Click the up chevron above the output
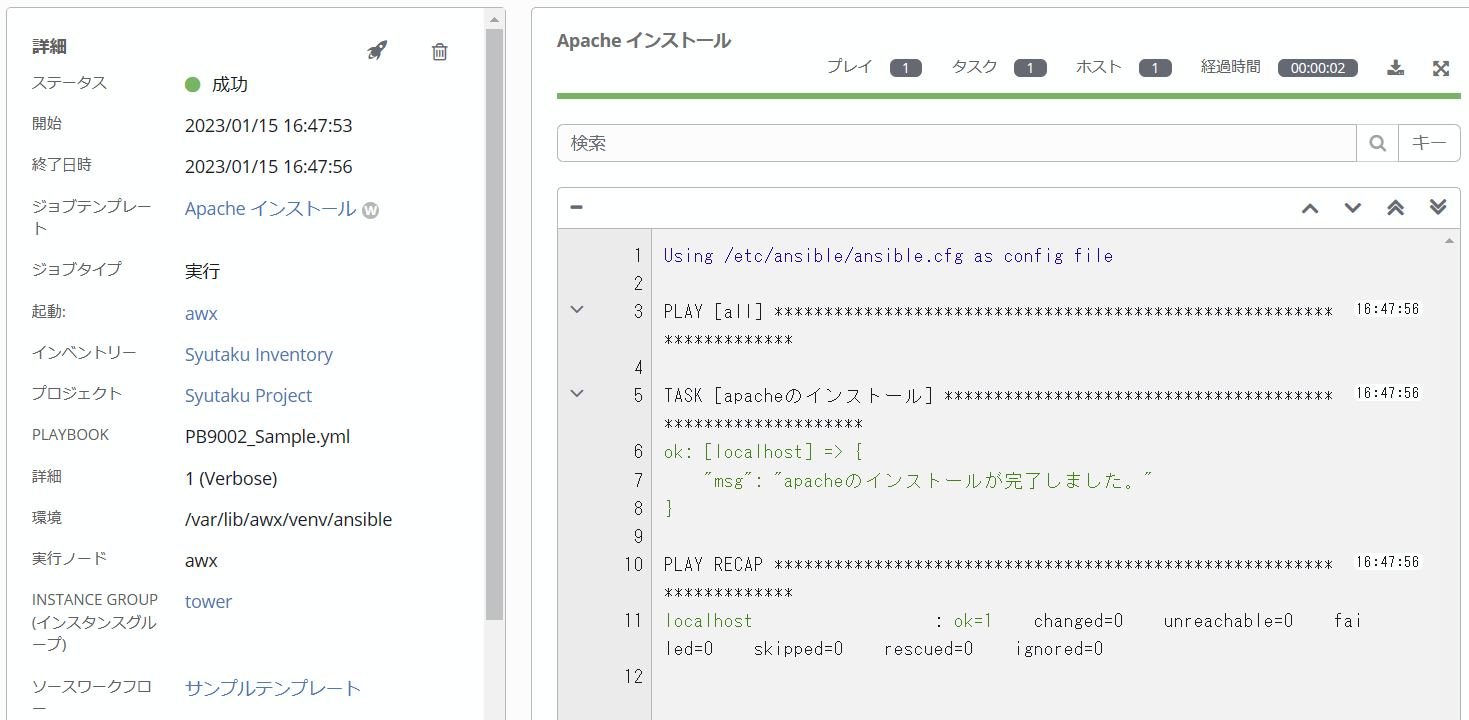Screen dimensions: 1469x720 (1310, 207)
